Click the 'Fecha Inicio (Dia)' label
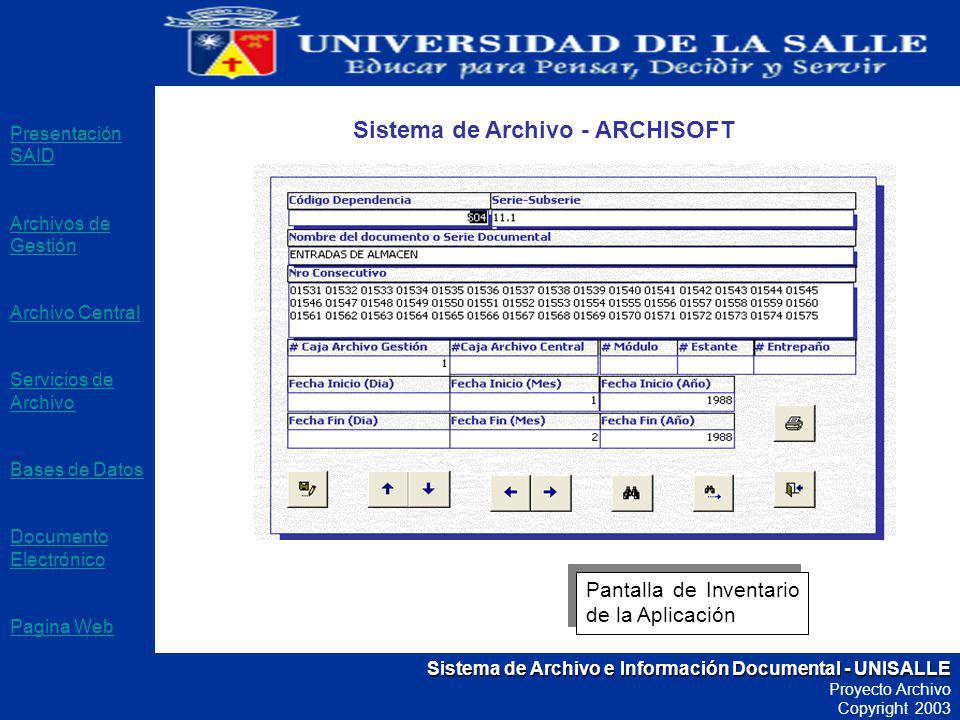This screenshot has width=960, height=720. pyautogui.click(x=342, y=384)
